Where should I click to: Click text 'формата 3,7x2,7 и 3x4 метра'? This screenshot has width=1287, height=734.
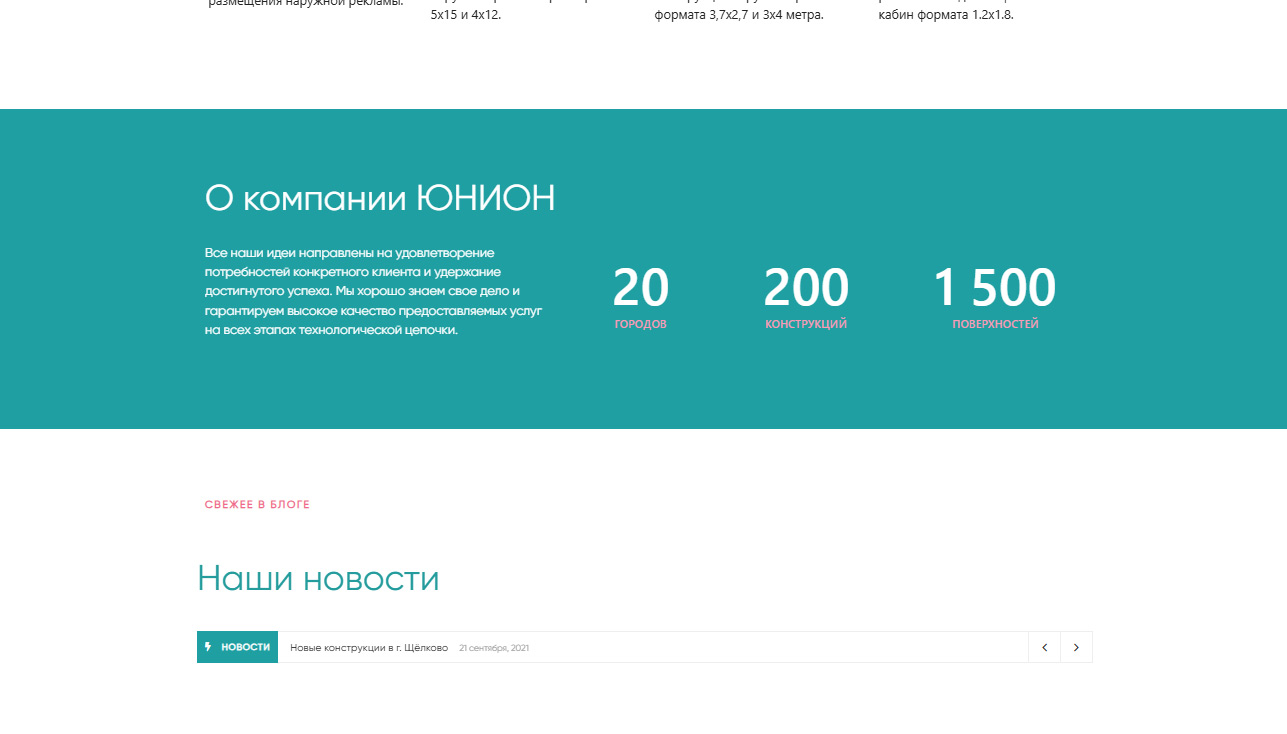[738, 15]
